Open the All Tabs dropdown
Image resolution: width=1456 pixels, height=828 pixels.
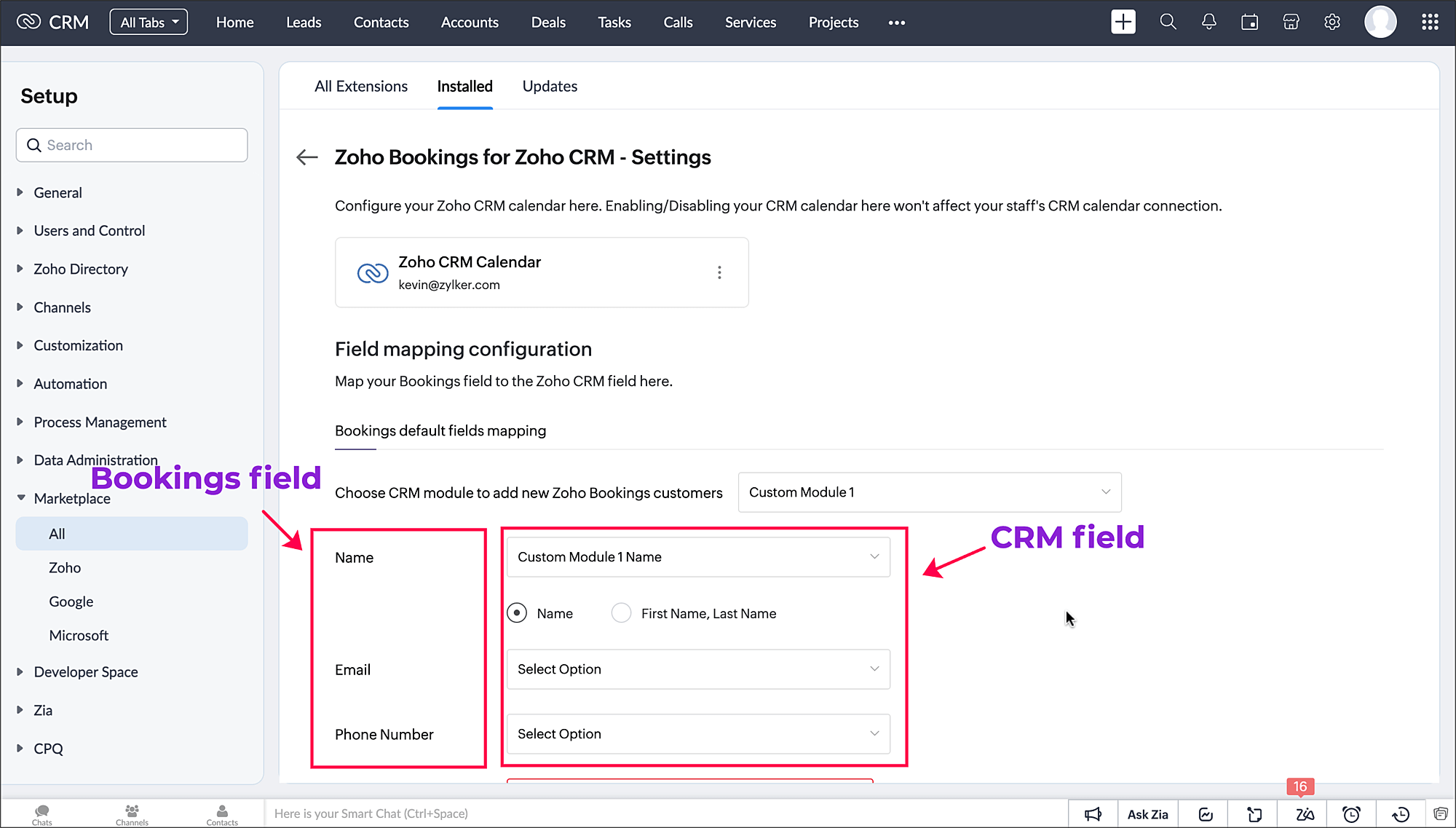tap(149, 22)
